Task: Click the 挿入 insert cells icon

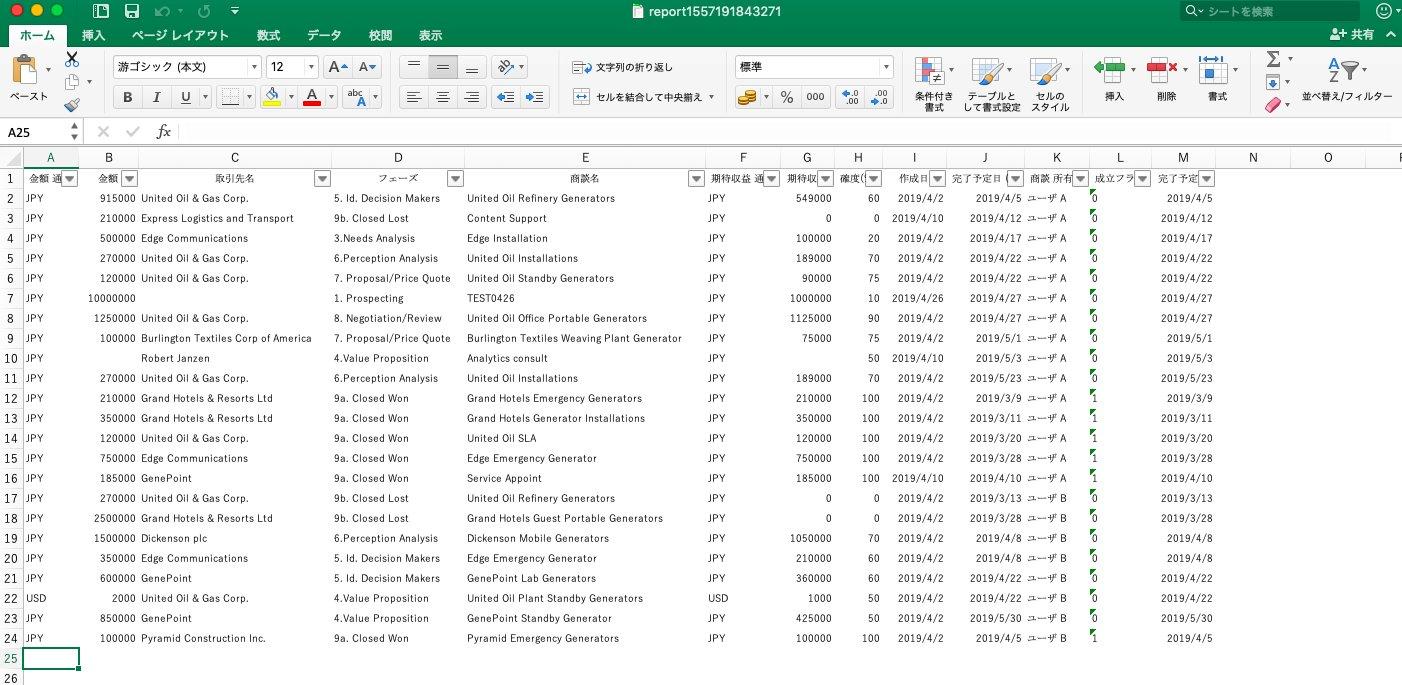Action: [x=1109, y=70]
